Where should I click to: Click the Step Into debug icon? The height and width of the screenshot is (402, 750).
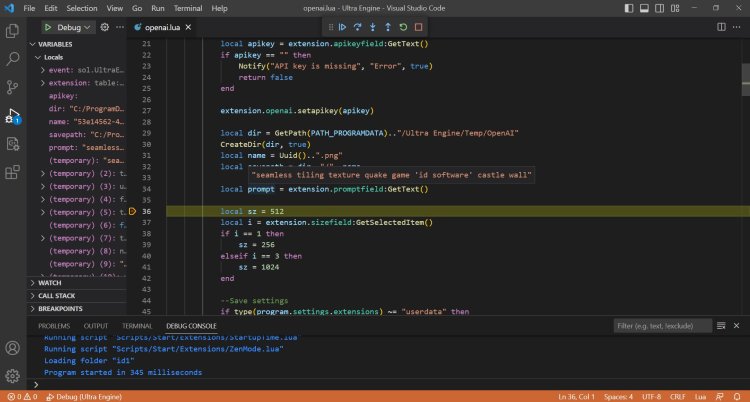(x=371, y=27)
